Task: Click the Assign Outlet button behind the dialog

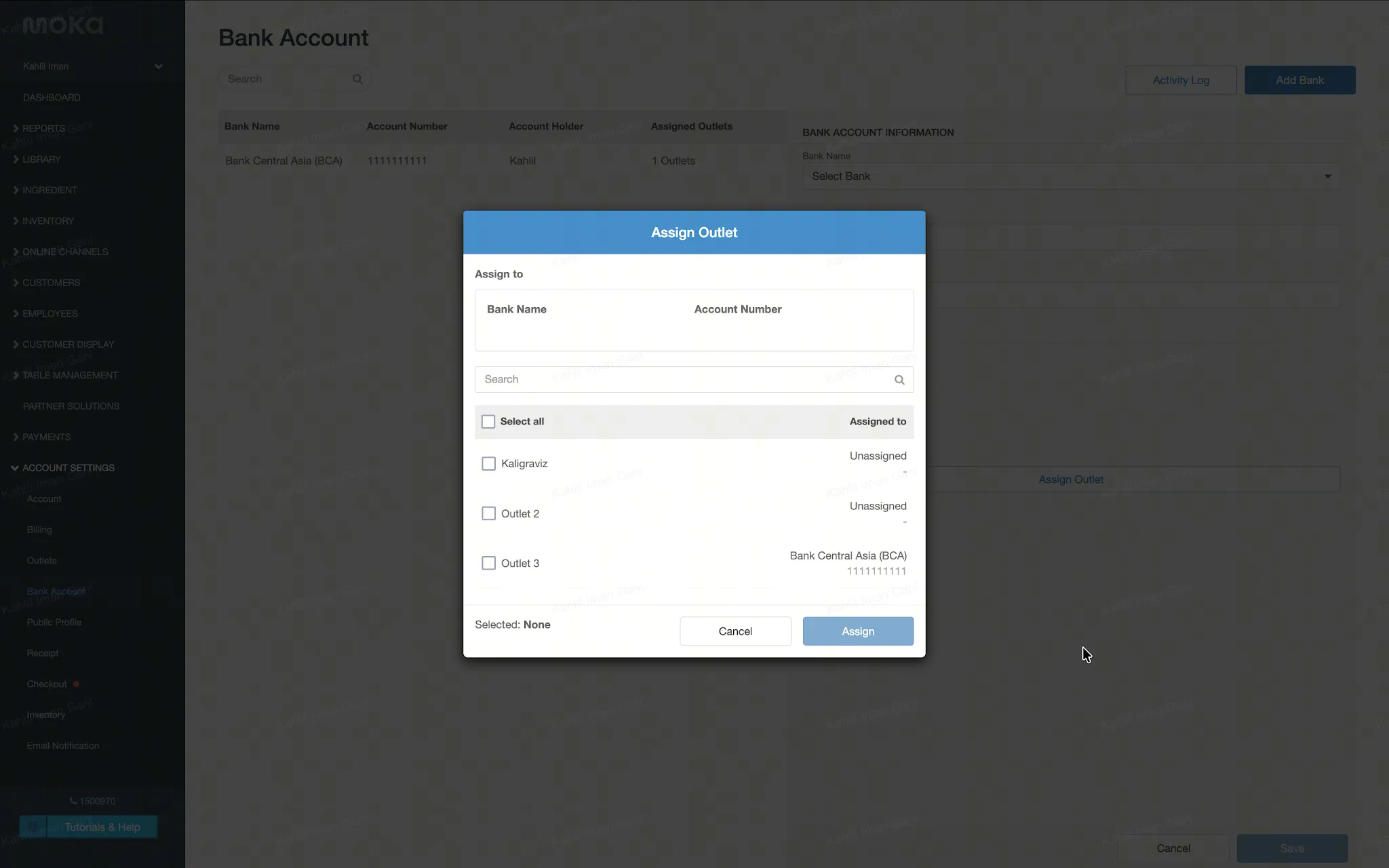Action: coord(1071,479)
